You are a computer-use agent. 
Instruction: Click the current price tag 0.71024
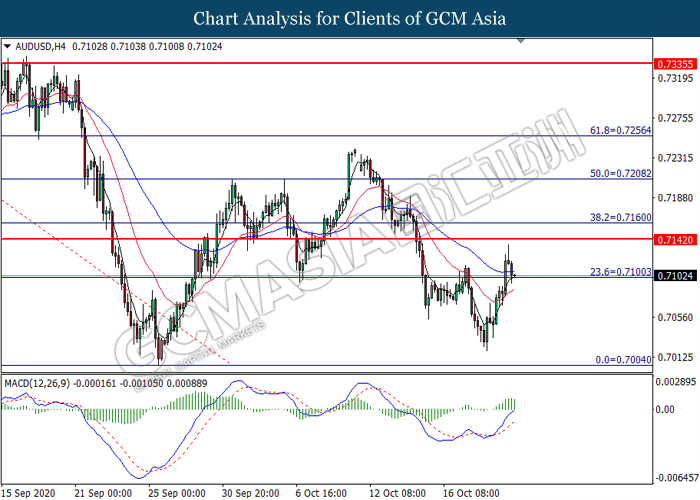[x=675, y=276]
